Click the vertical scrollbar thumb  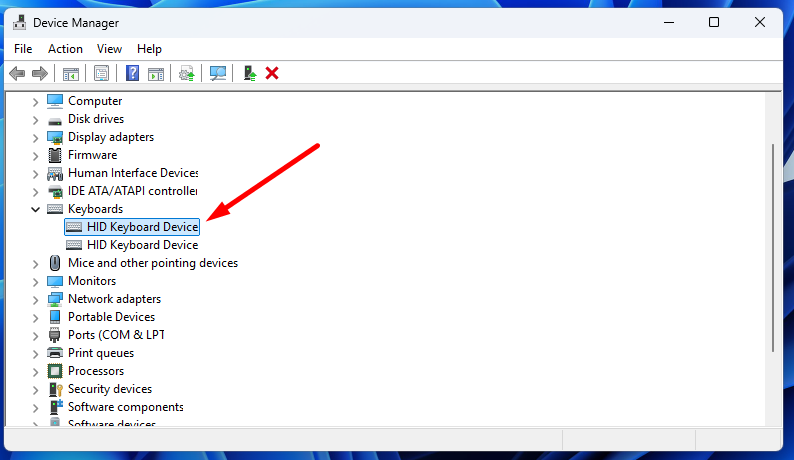click(x=774, y=250)
